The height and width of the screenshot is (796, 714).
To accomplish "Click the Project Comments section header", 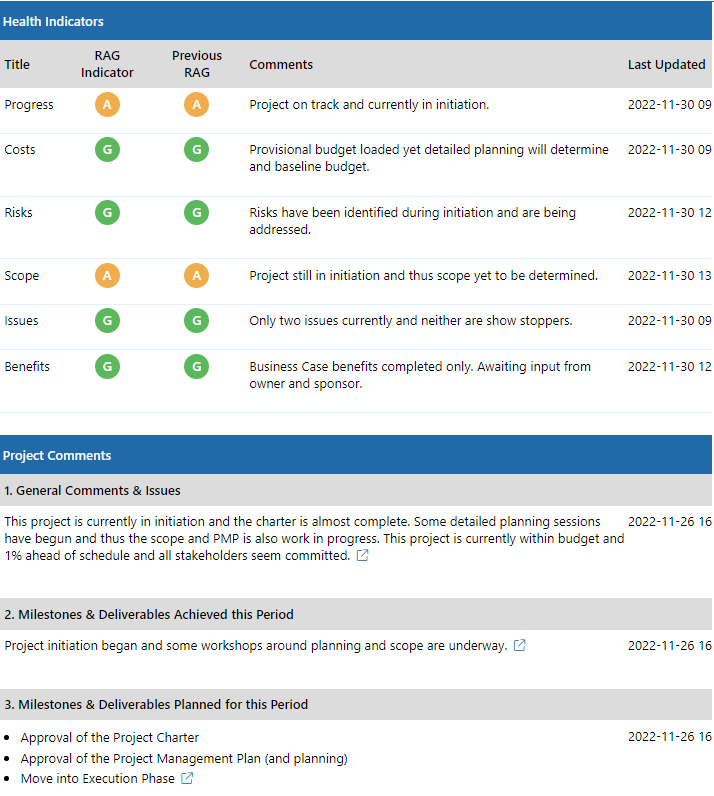I will 356,455.
